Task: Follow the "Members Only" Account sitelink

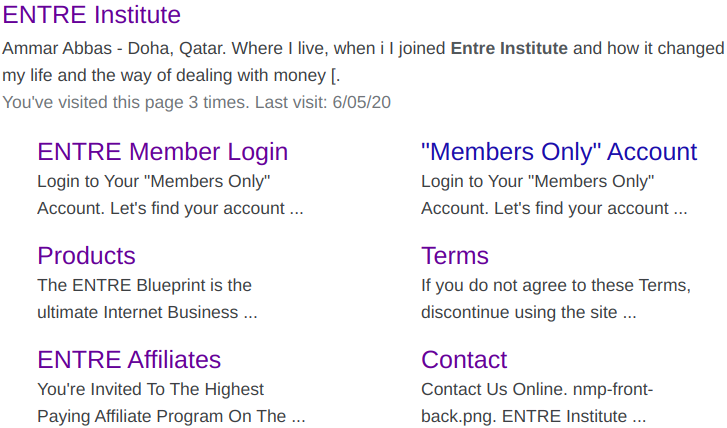Action: (x=559, y=152)
